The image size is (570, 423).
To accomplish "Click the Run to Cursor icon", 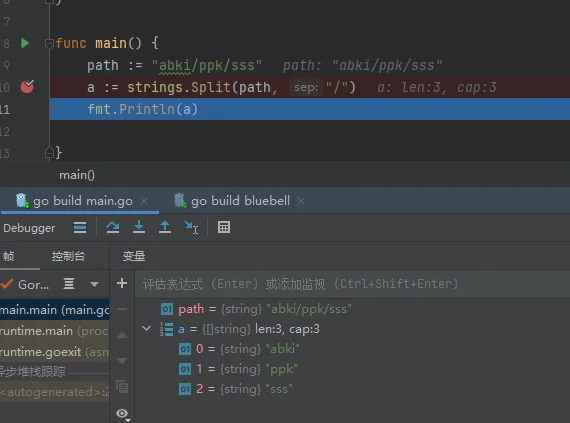I will coord(191,227).
